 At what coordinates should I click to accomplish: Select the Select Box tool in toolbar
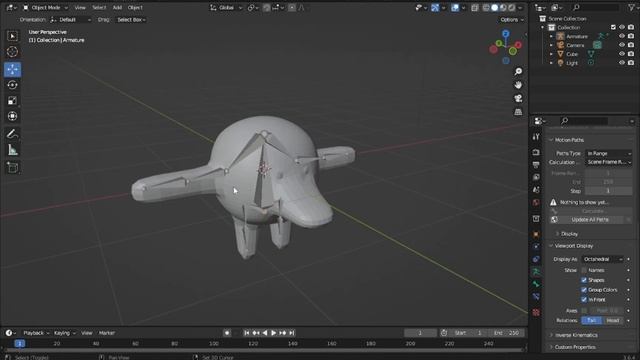[x=12, y=36]
